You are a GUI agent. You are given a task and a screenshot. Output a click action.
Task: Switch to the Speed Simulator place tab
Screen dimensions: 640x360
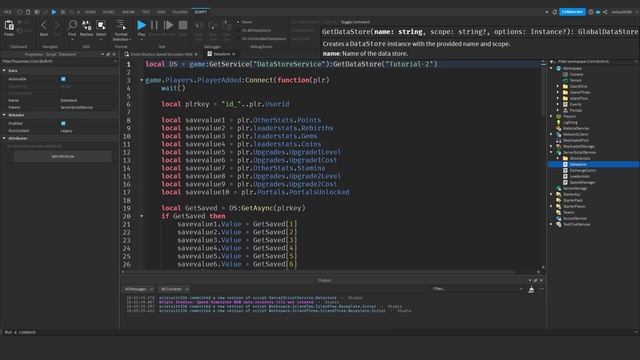tap(160, 54)
